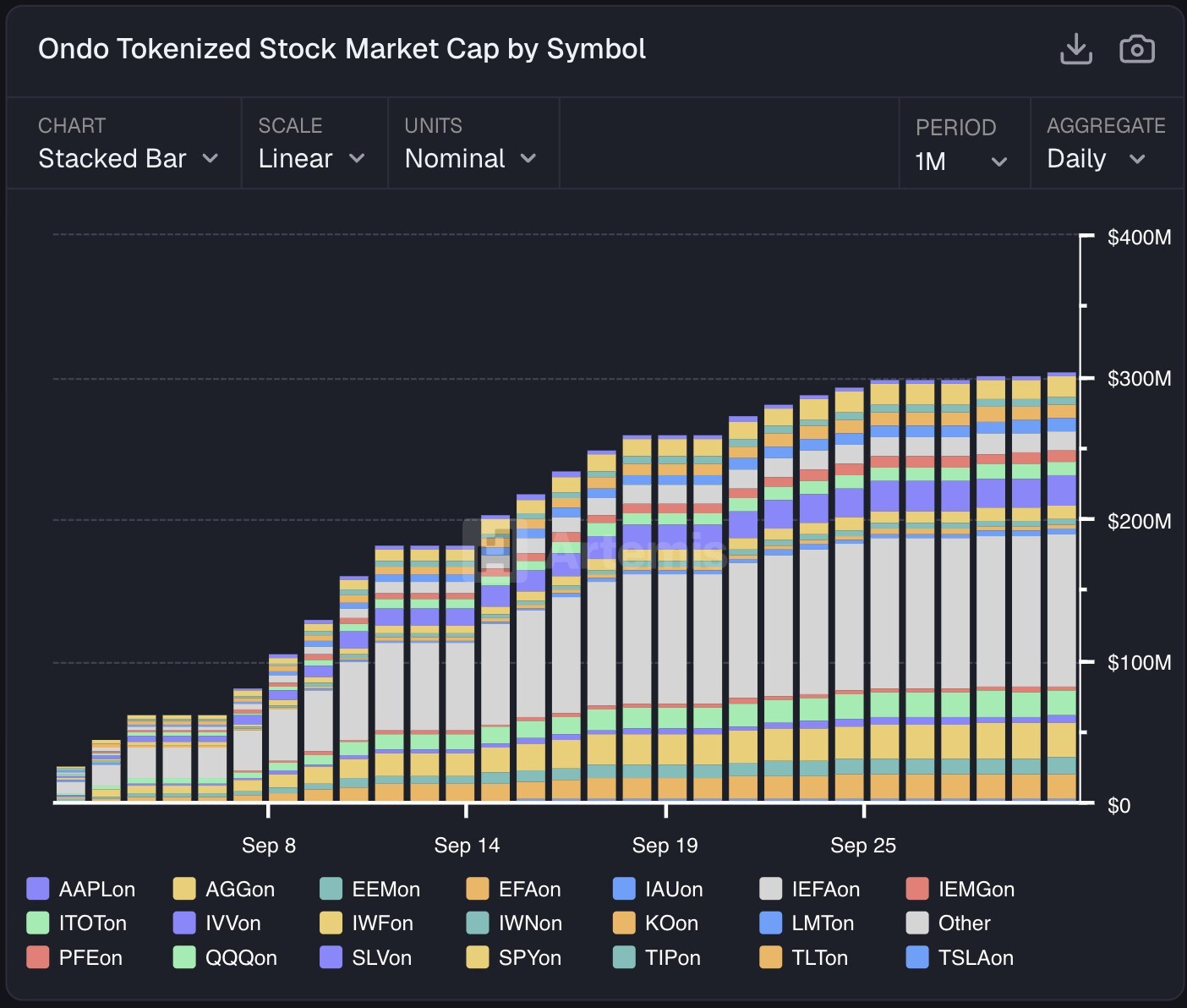Click the EEMon teal legend icon
The image size is (1187, 1008).
331,889
